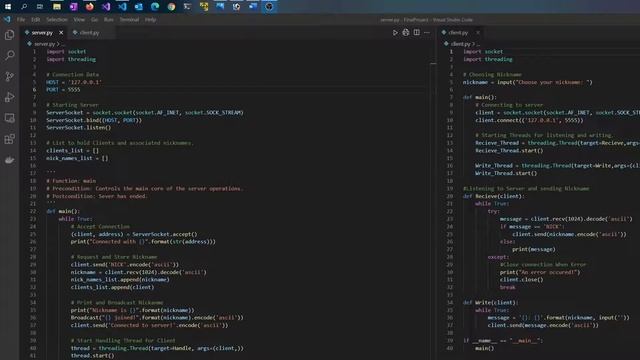The width and height of the screenshot is (640, 360).
Task: Open Task View on the taskbar
Action: [x=40, y=7]
